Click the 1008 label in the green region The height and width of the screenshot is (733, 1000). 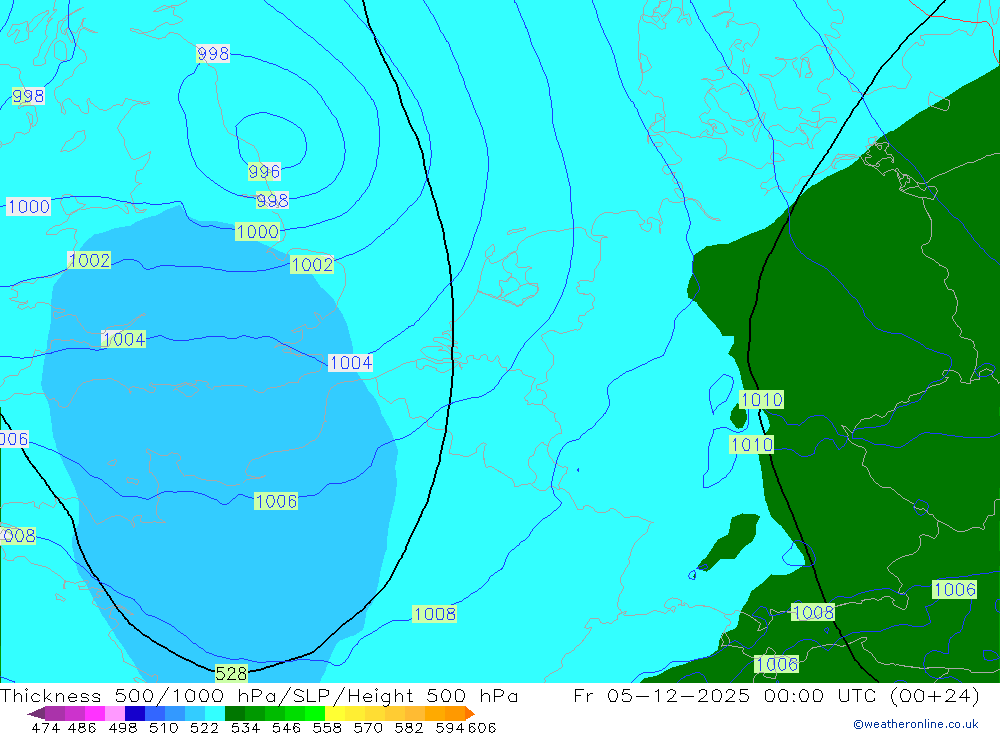tap(813, 612)
